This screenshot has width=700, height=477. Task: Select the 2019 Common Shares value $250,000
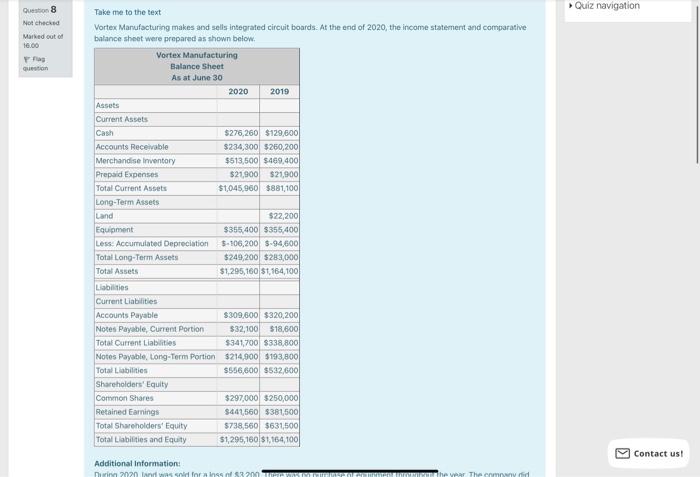click(x=281, y=398)
